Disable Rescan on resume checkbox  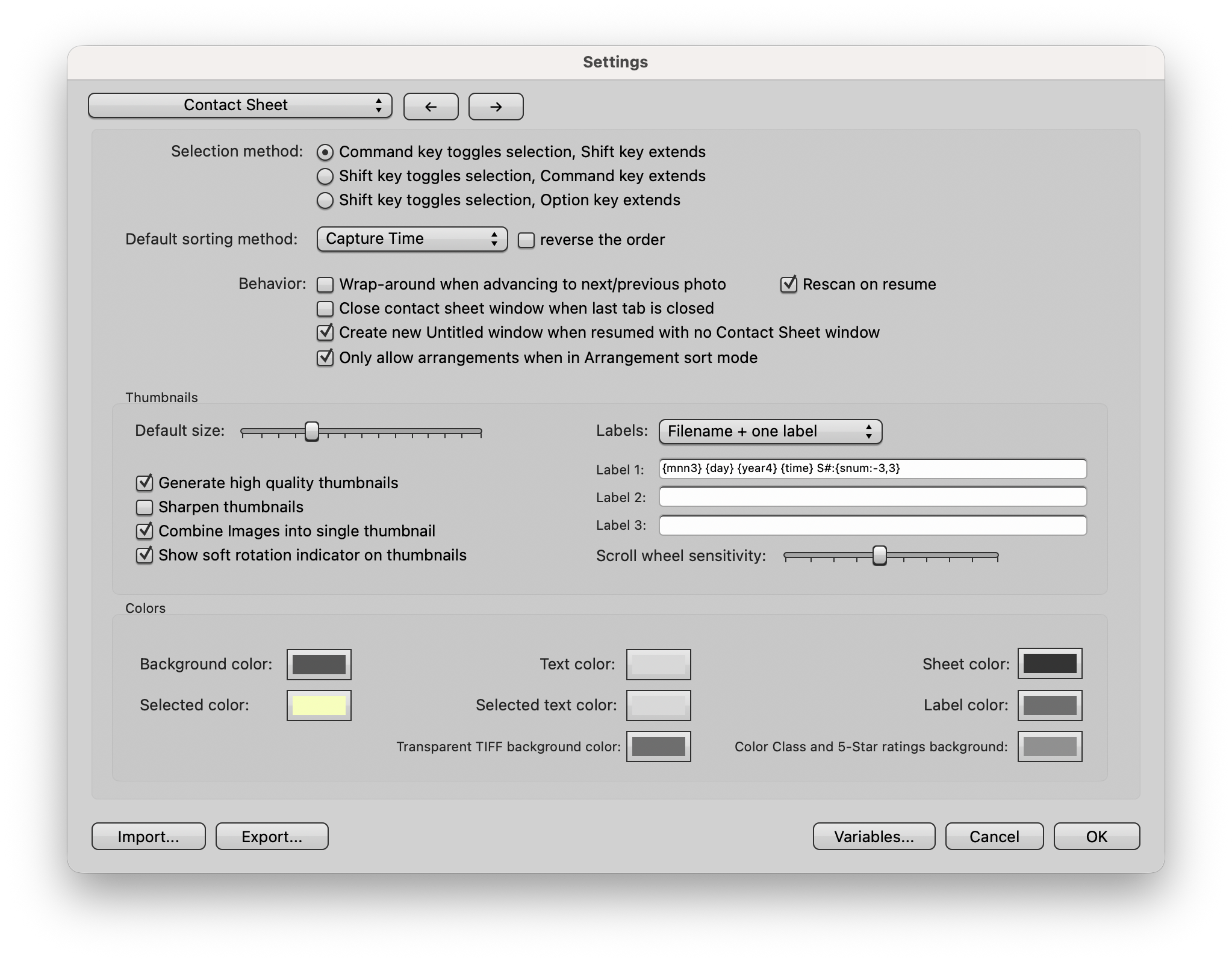coord(788,285)
